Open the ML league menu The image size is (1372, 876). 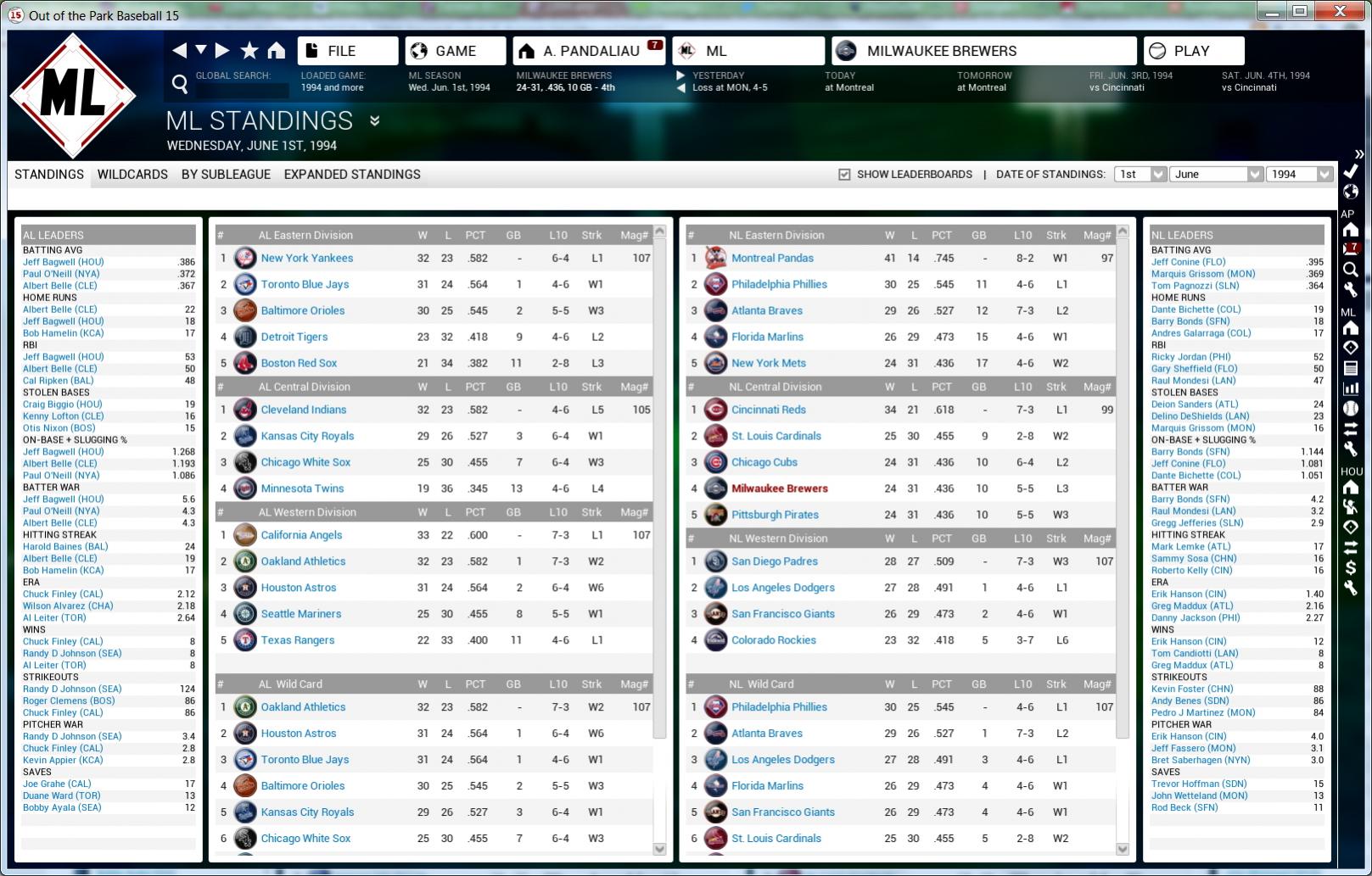tap(748, 51)
